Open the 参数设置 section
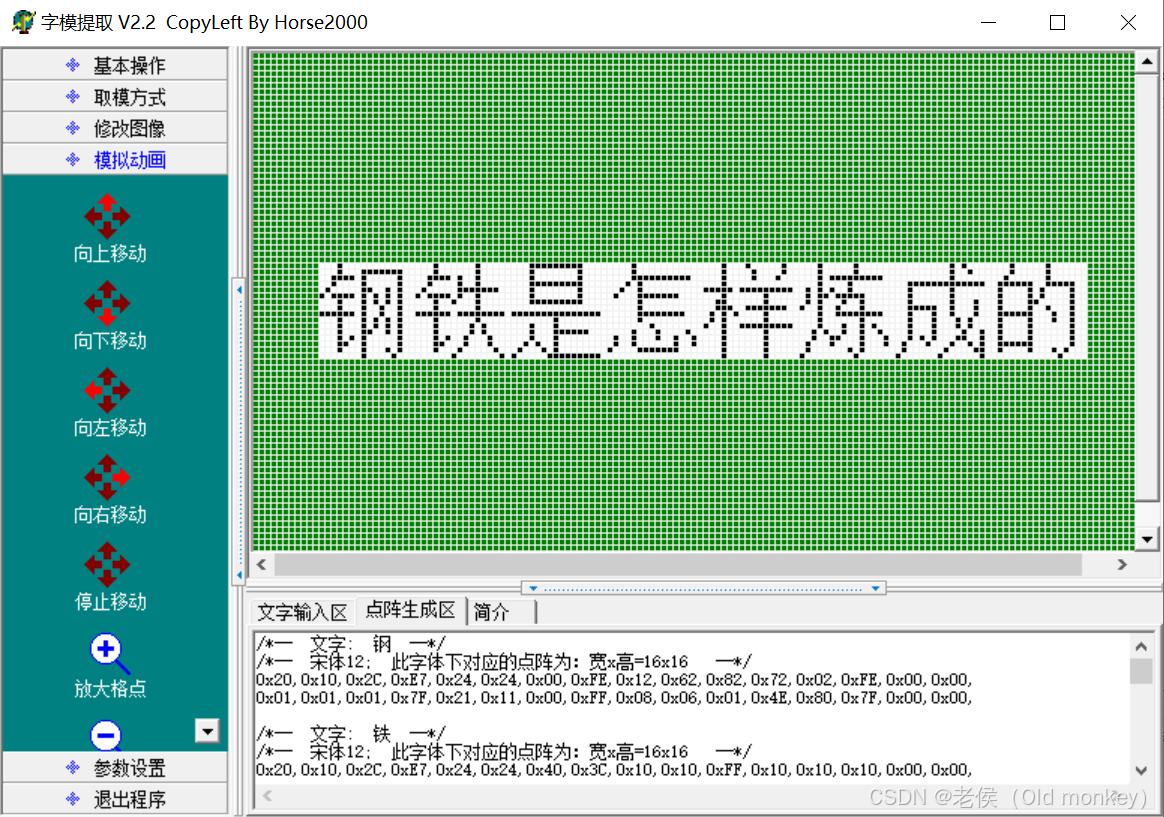Viewport: 1164px width, 817px height. [115, 767]
